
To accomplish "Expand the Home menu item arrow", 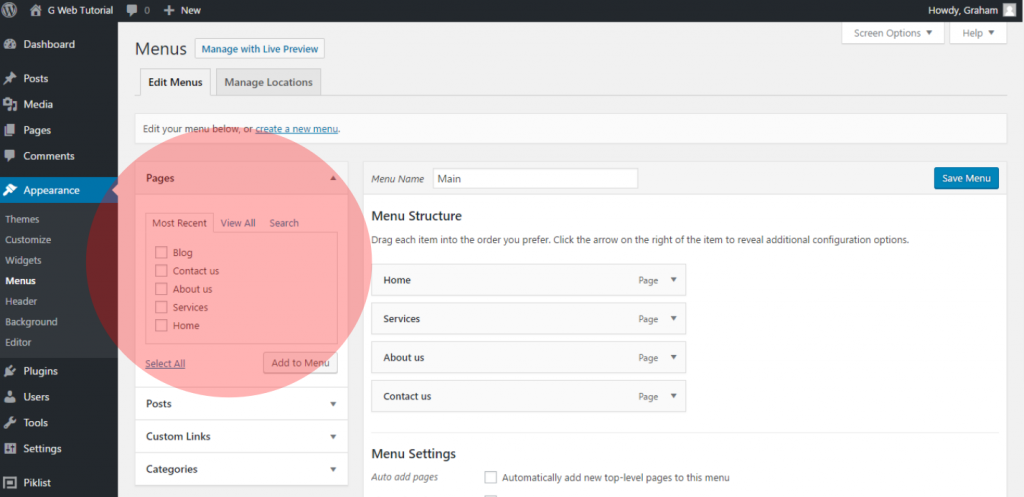I will (674, 280).
